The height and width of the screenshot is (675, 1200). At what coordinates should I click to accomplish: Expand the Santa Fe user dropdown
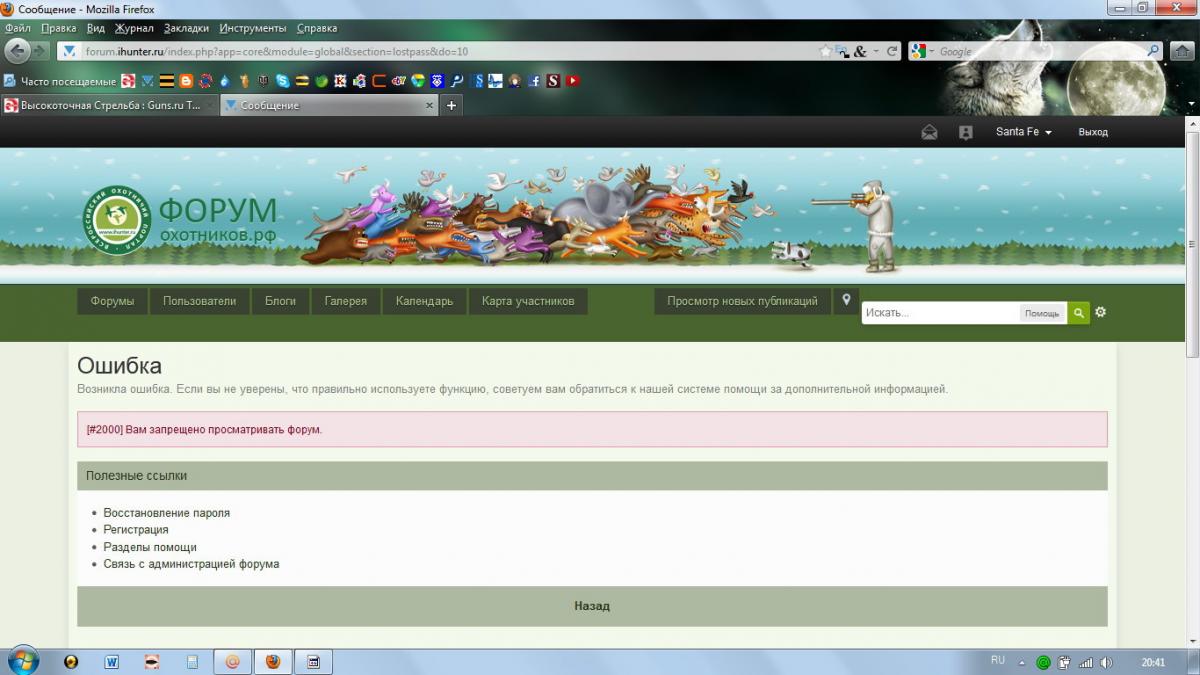(x=1024, y=132)
